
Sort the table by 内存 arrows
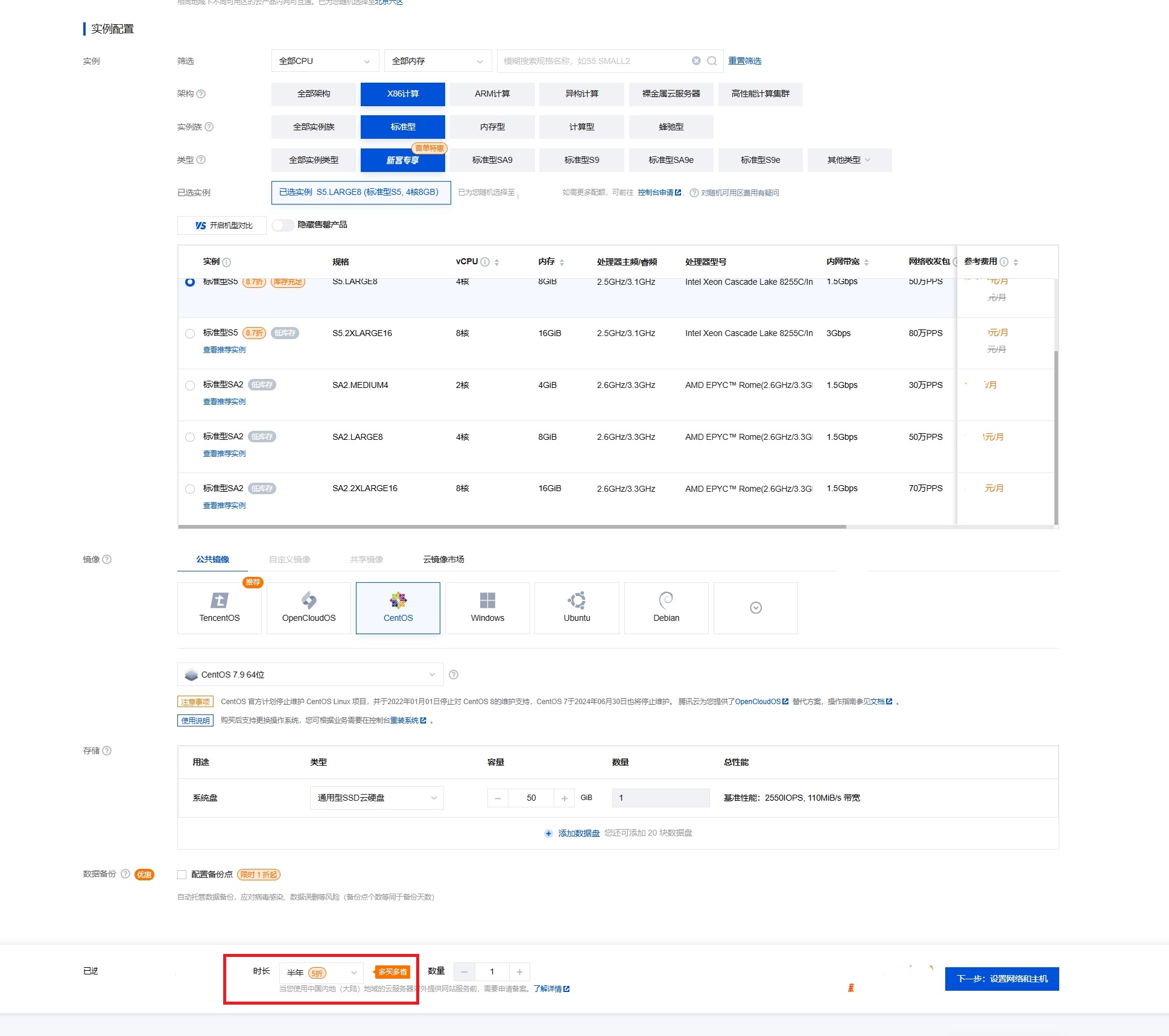tap(562, 262)
